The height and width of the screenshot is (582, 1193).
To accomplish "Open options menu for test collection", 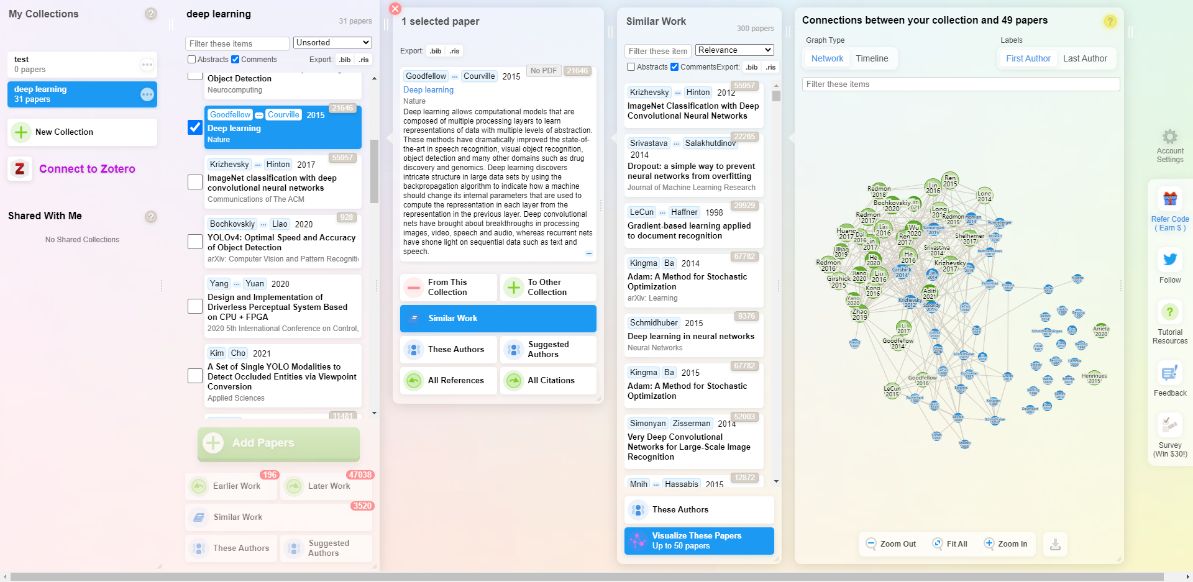I will (x=148, y=65).
